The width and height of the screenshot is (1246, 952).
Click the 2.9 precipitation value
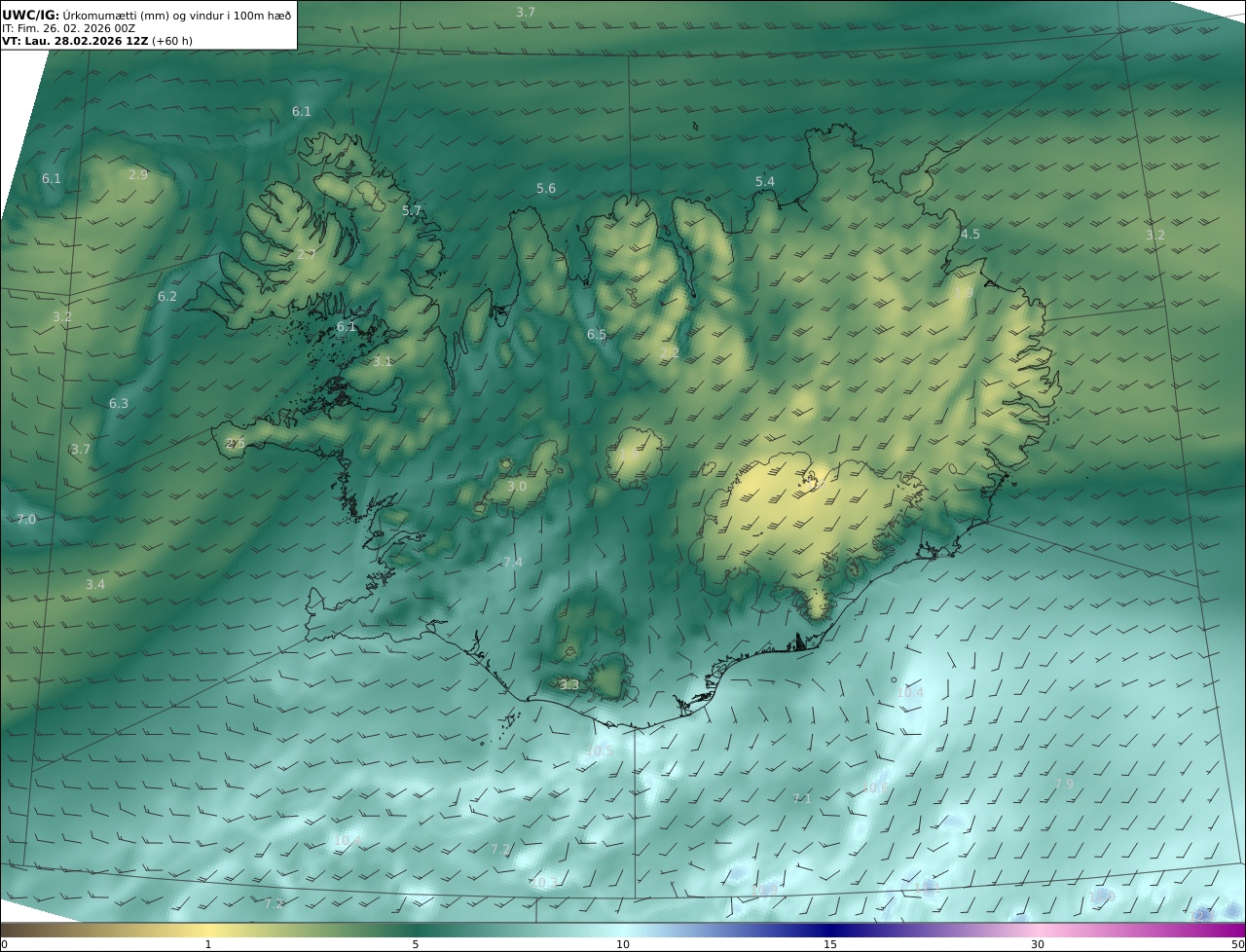(138, 175)
